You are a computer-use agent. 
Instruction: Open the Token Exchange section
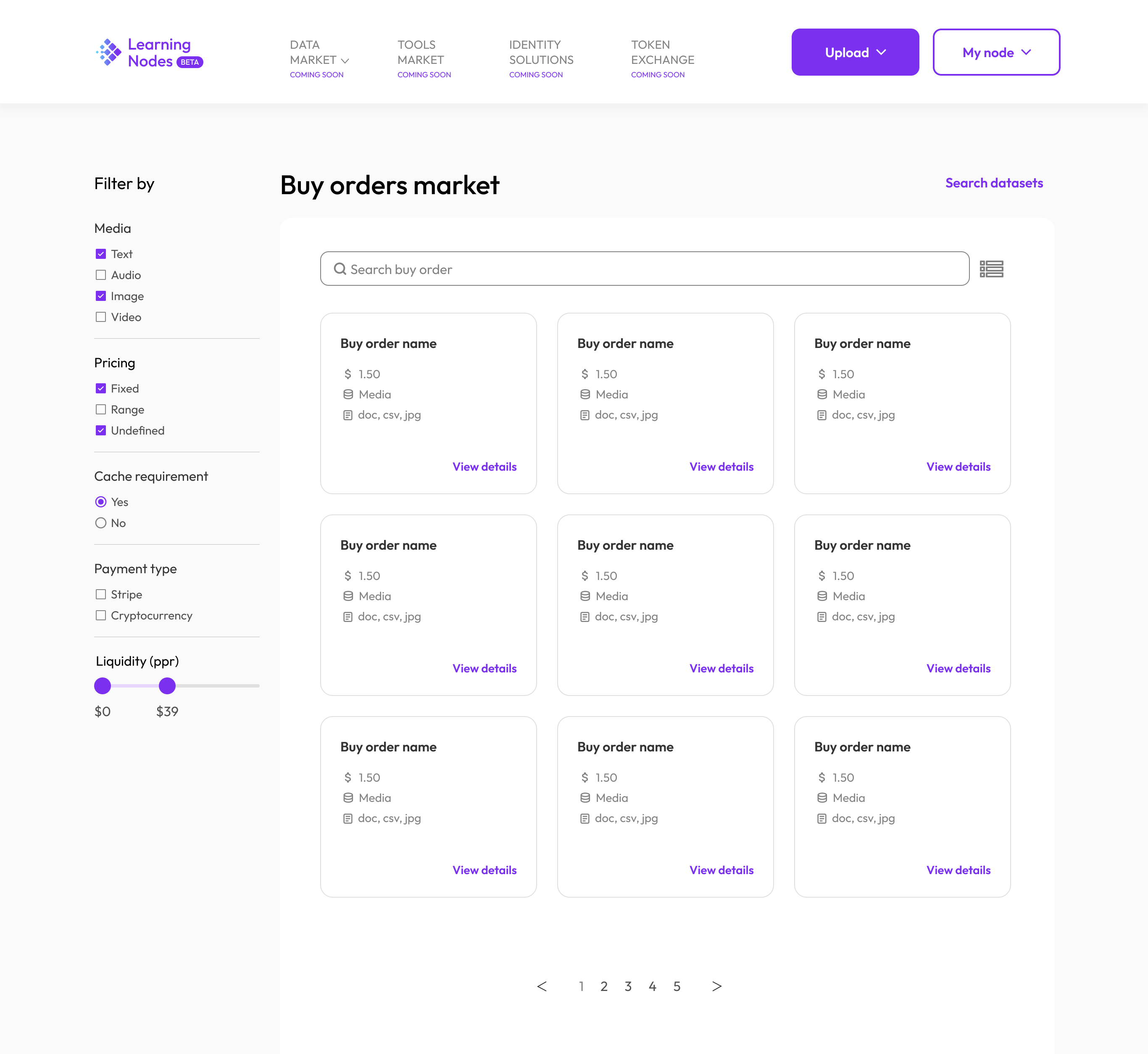[662, 53]
